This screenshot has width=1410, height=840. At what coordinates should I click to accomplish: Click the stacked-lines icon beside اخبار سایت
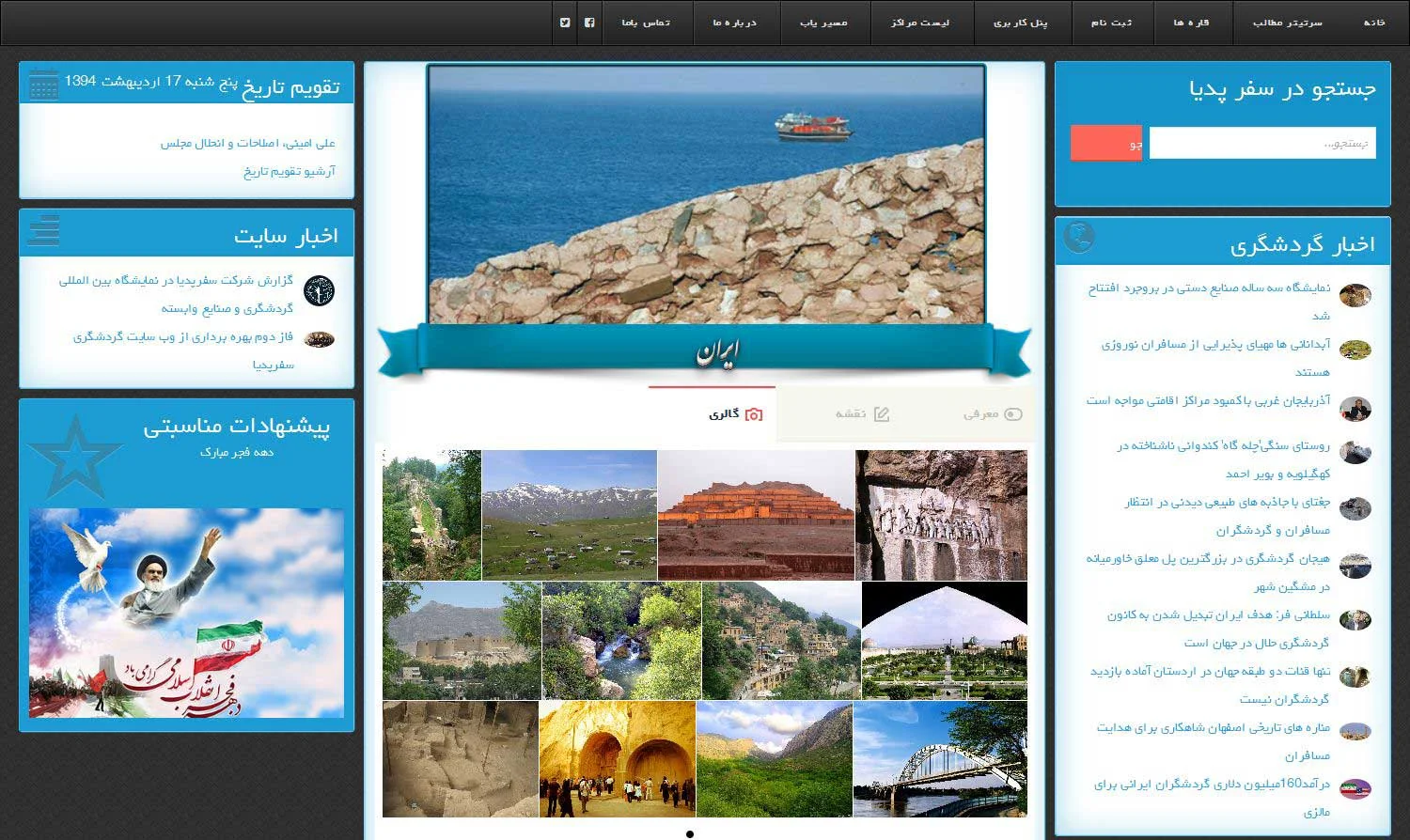tap(43, 231)
